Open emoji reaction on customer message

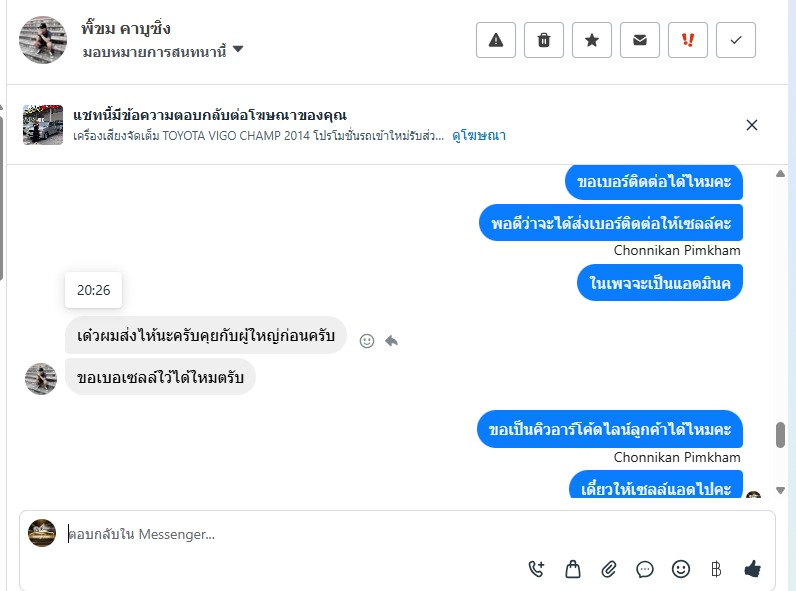pyautogui.click(x=367, y=341)
